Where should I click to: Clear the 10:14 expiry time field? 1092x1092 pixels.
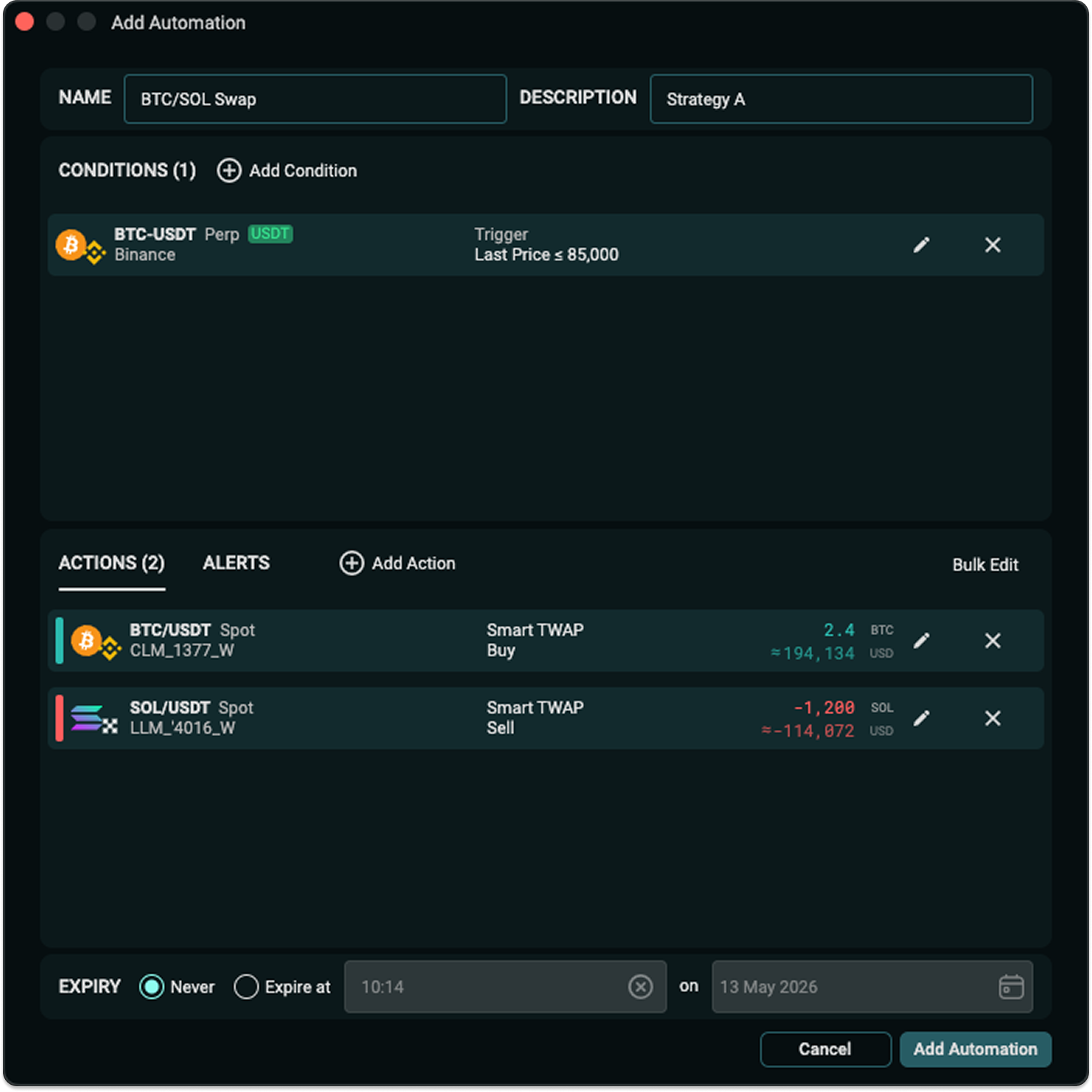point(640,987)
